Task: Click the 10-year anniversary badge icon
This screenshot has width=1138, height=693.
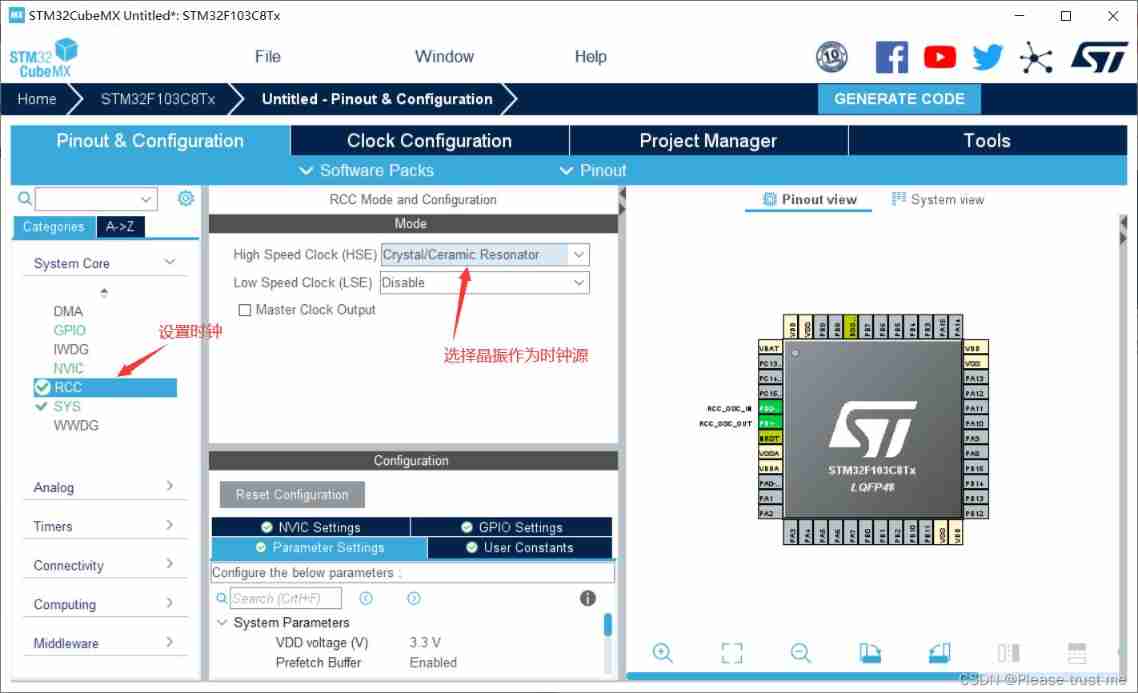Action: (832, 57)
